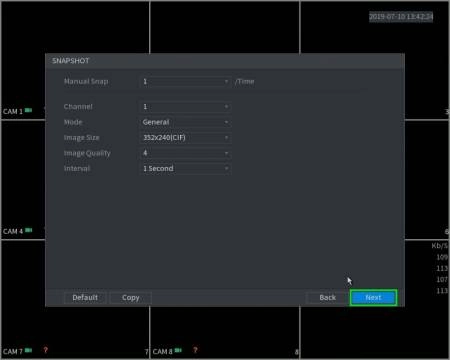The width and height of the screenshot is (450, 360).
Task: Click the CAM 4 label
Action: point(13,231)
